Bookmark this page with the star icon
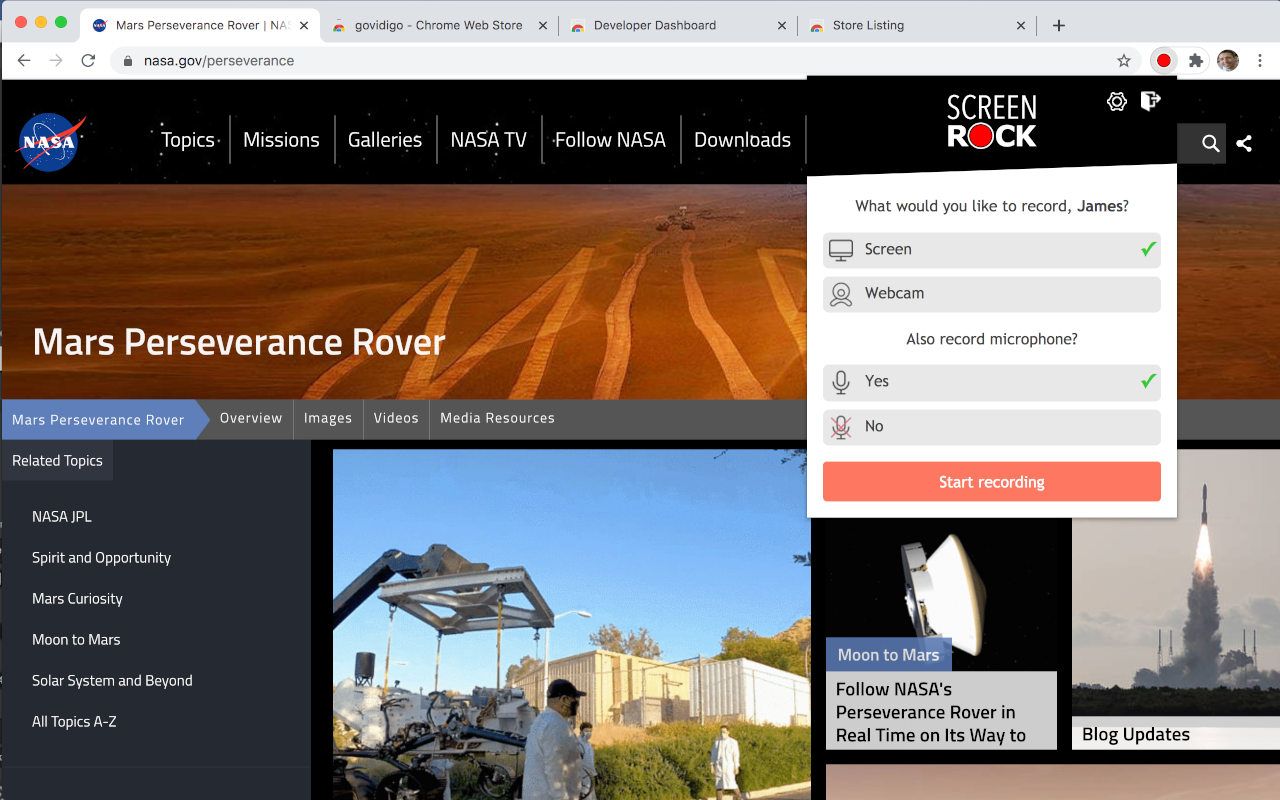The height and width of the screenshot is (800, 1280). 1124,61
